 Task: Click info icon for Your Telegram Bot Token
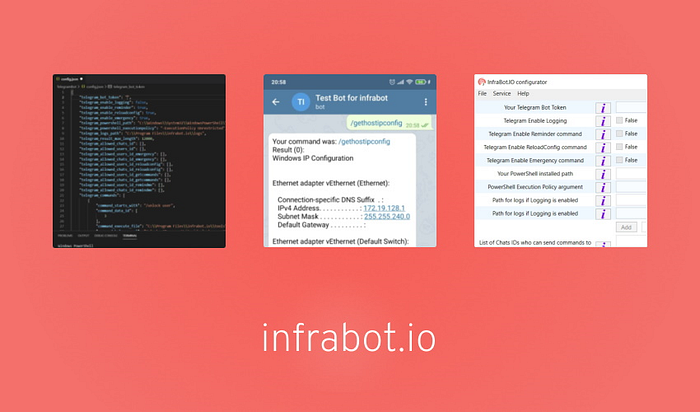click(x=603, y=108)
